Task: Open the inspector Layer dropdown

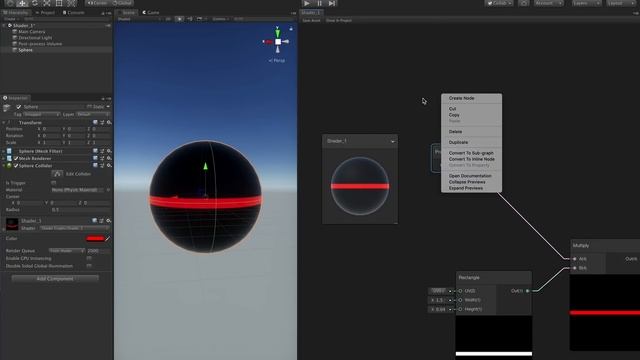Action: coord(93,114)
